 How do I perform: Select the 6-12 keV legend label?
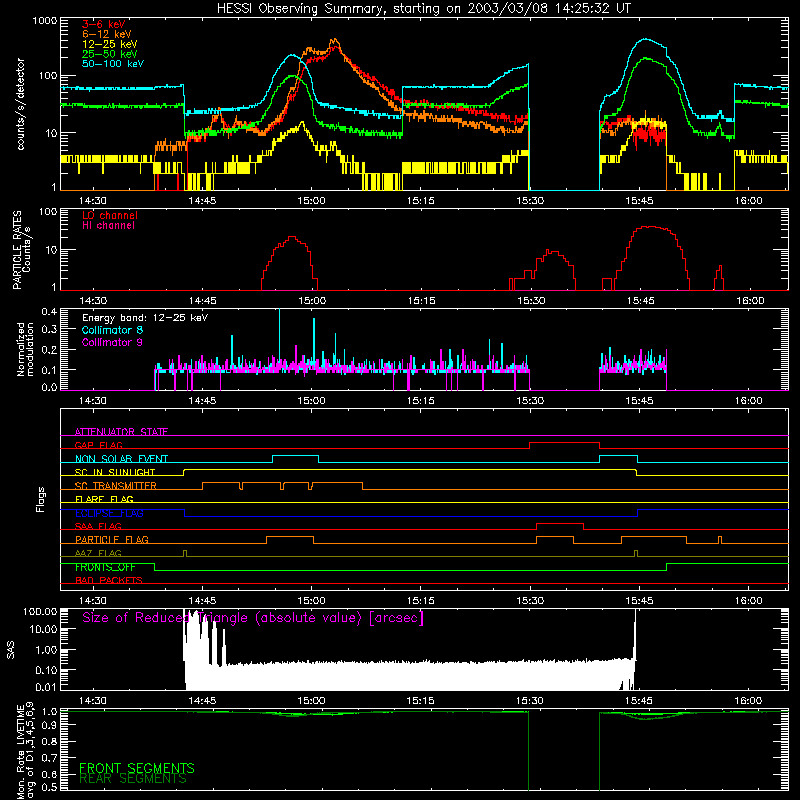tap(107, 34)
